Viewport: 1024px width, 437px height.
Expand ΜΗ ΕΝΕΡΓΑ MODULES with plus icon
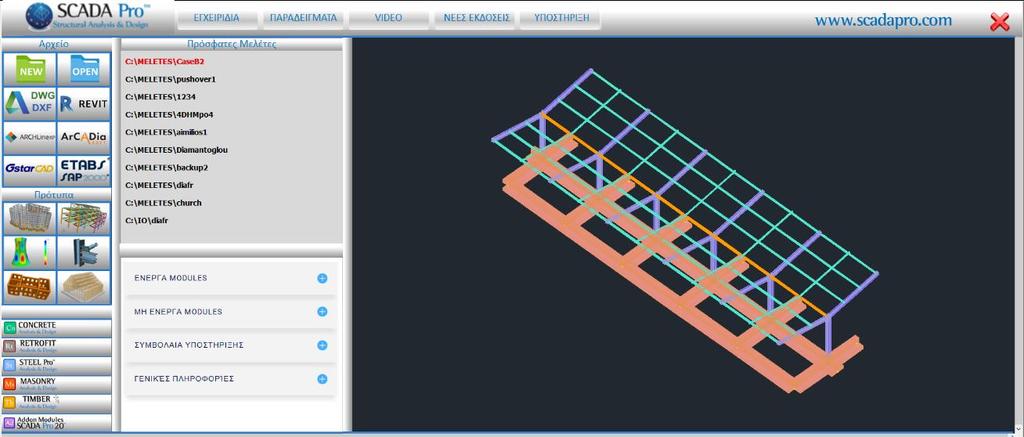tap(322, 312)
